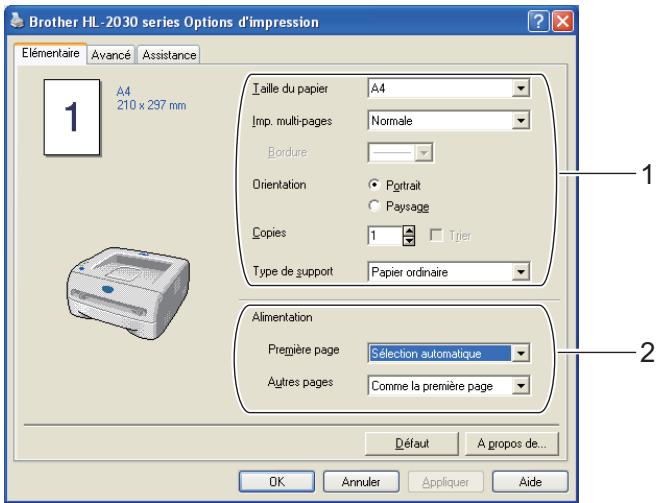This screenshot has height=503, width=659.
Task: Open the disabled Bordure dropdown
Action: pos(401,152)
